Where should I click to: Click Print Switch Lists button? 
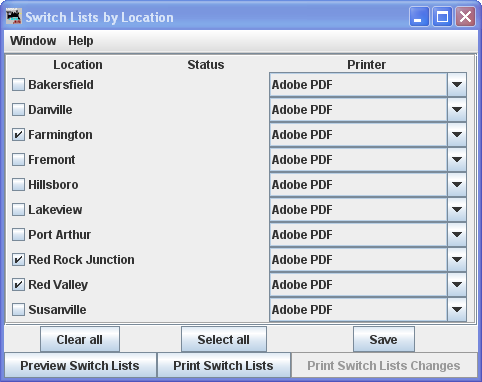tap(224, 365)
